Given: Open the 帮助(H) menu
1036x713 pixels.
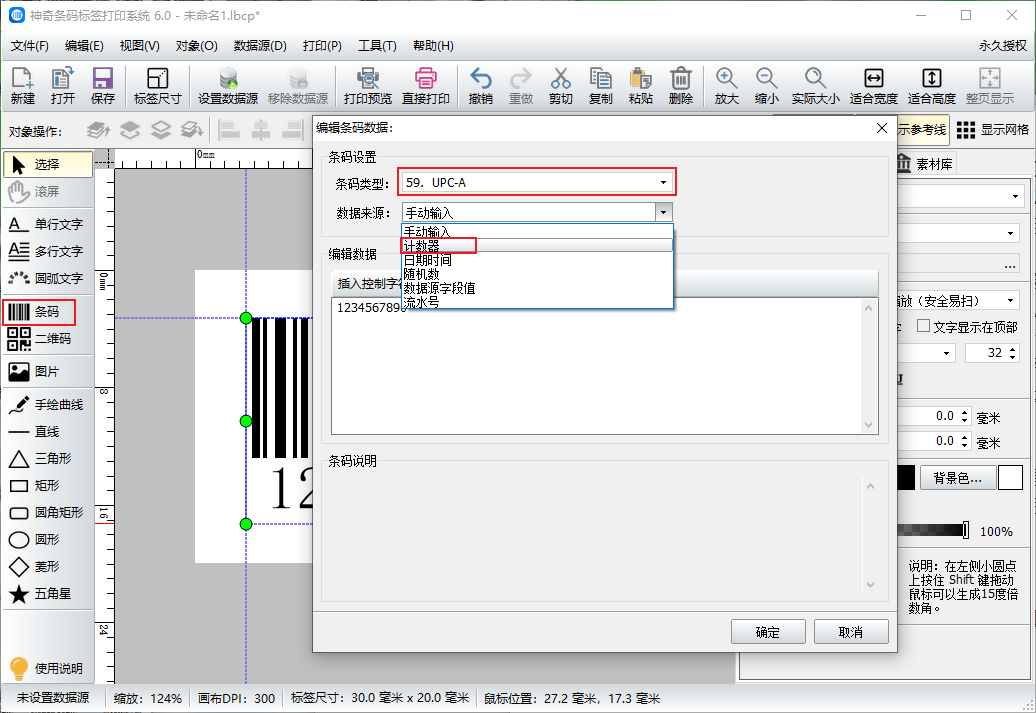Looking at the screenshot, I should tap(433, 46).
